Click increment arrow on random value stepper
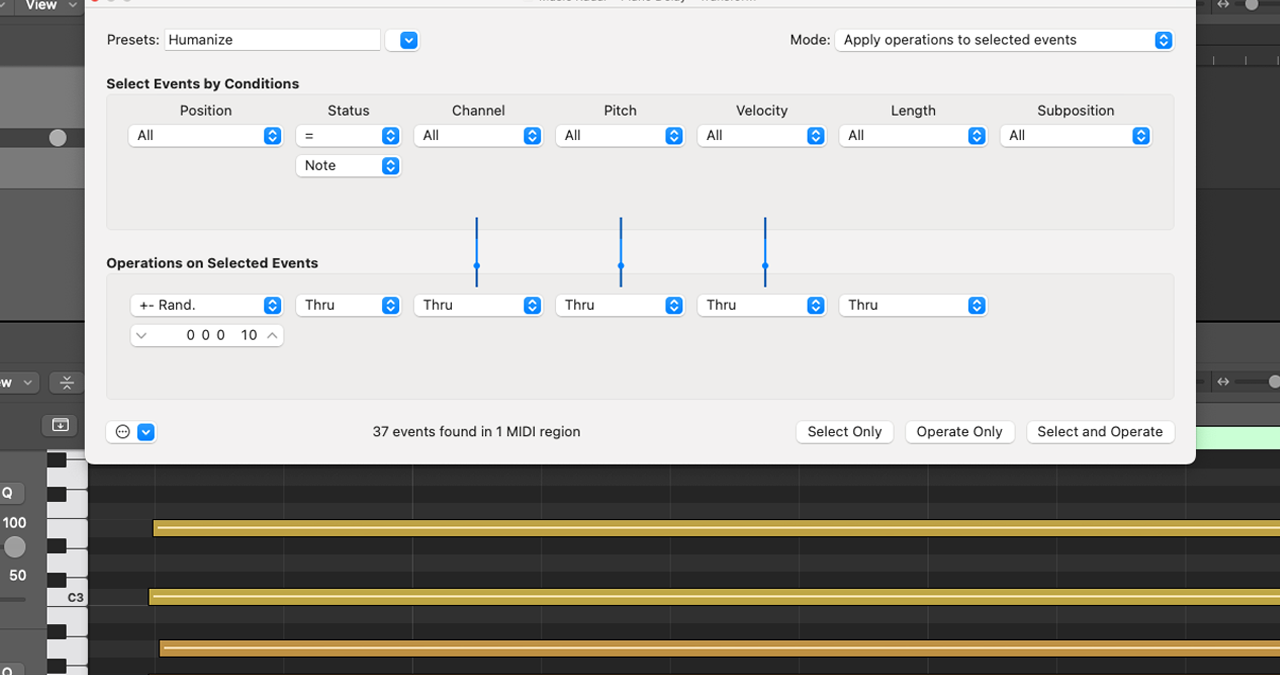1280x675 pixels. pos(272,335)
